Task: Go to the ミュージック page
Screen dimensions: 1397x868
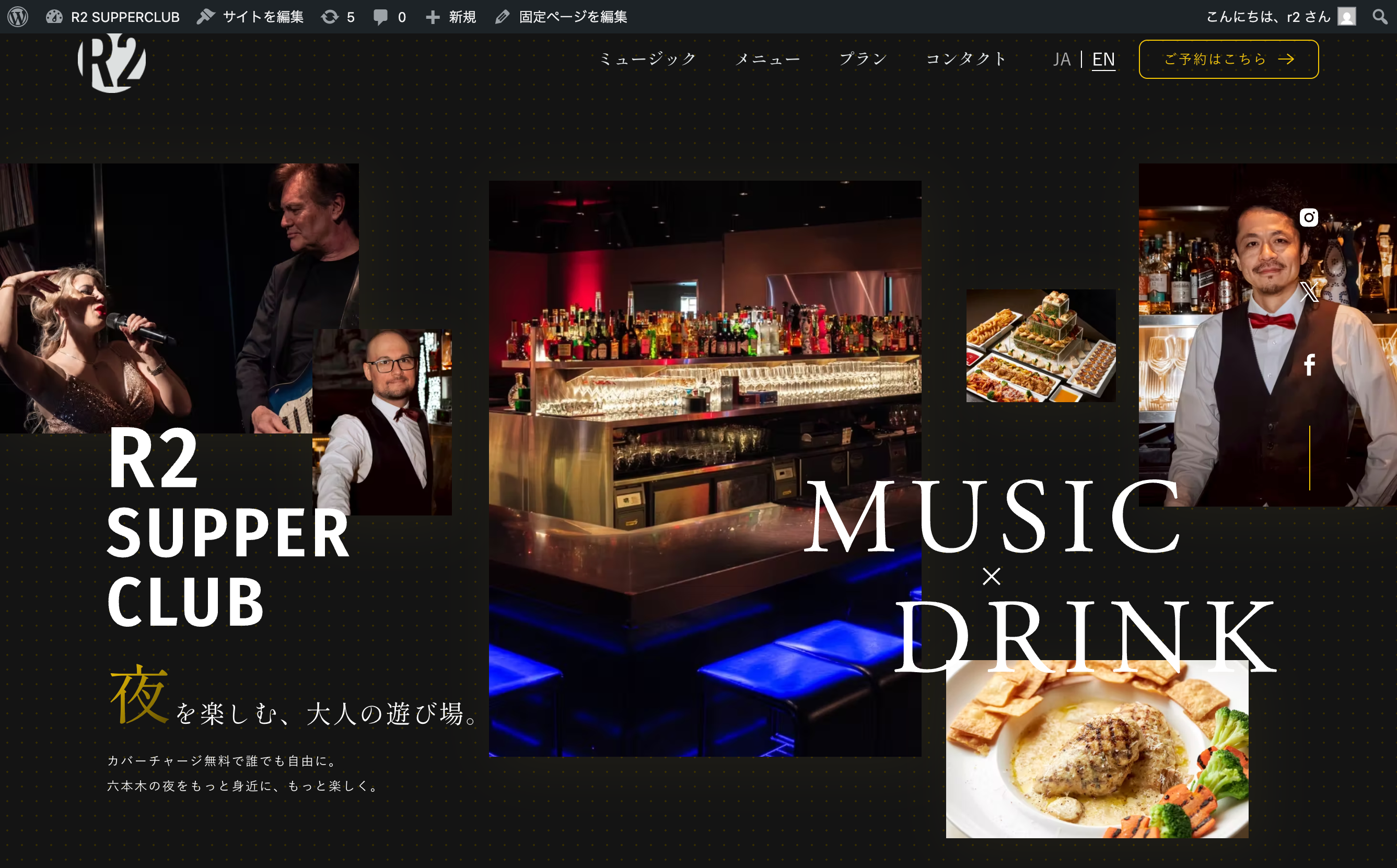Action: coord(648,59)
